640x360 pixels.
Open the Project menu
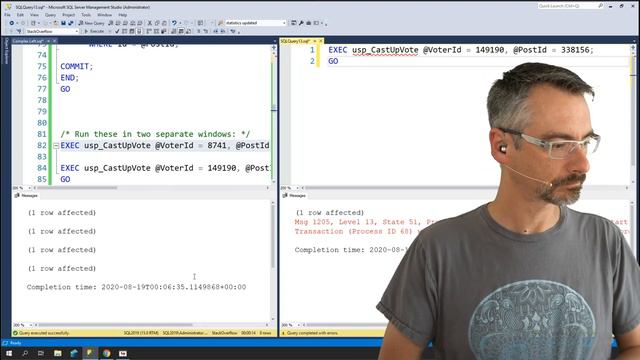68,15
